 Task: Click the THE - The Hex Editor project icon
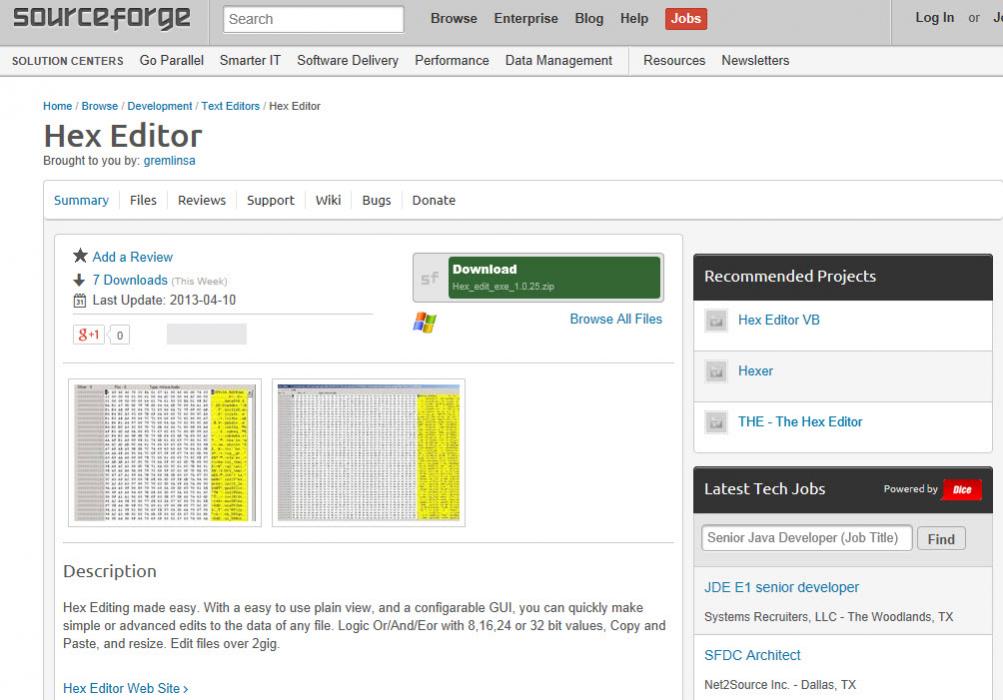tap(716, 422)
